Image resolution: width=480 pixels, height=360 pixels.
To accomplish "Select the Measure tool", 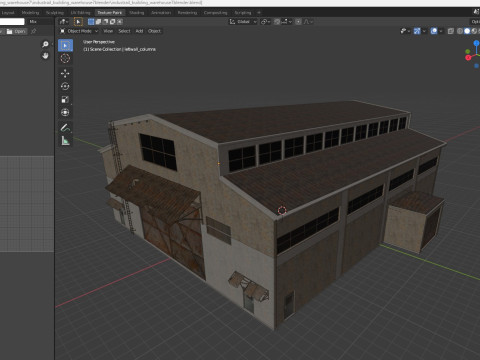I will point(65,141).
